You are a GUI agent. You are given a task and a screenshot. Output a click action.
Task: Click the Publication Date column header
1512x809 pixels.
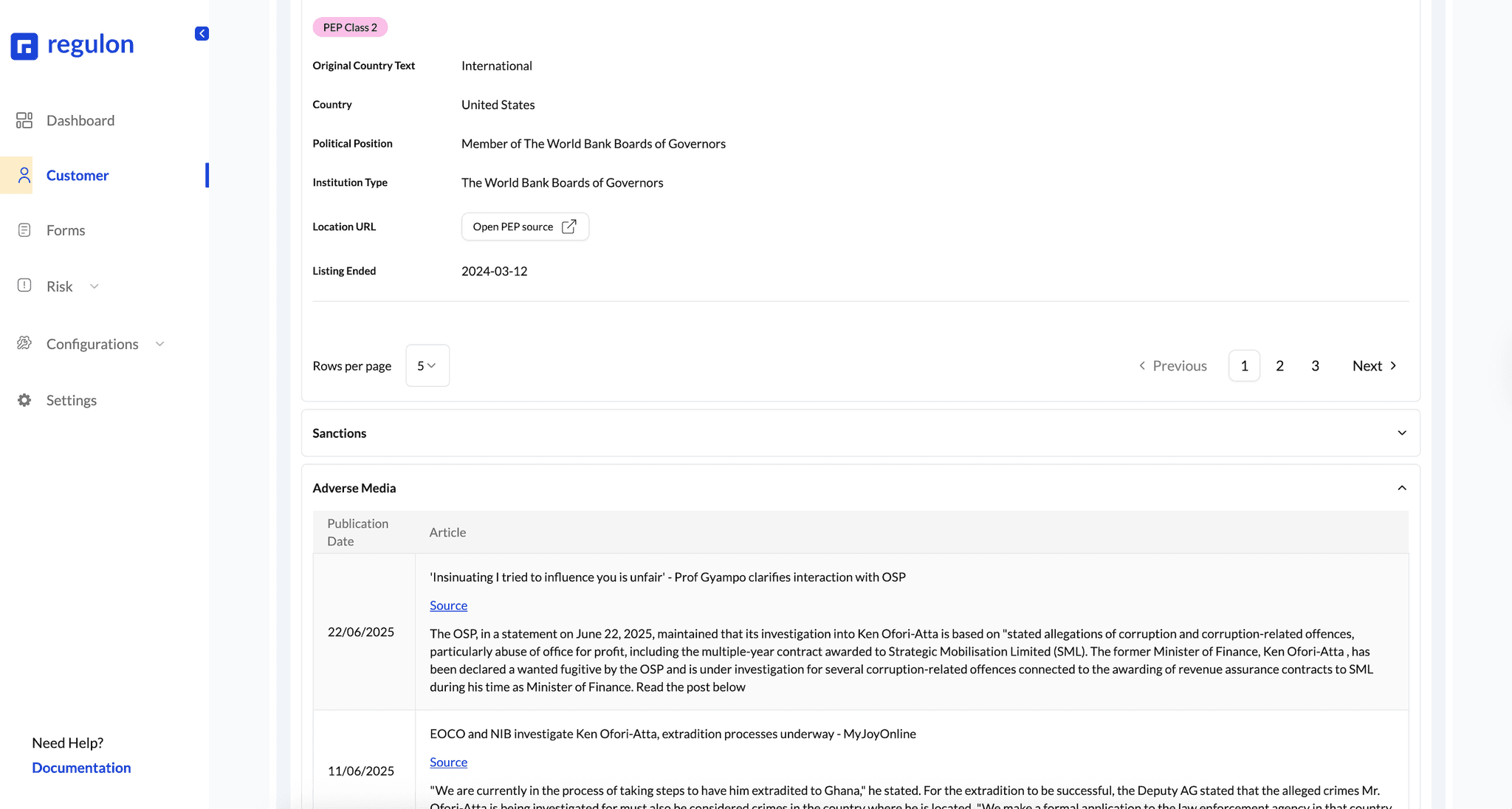click(x=357, y=532)
